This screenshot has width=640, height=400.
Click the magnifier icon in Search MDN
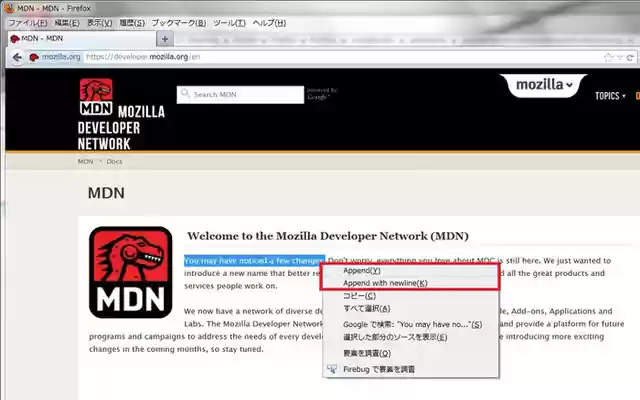(185, 94)
